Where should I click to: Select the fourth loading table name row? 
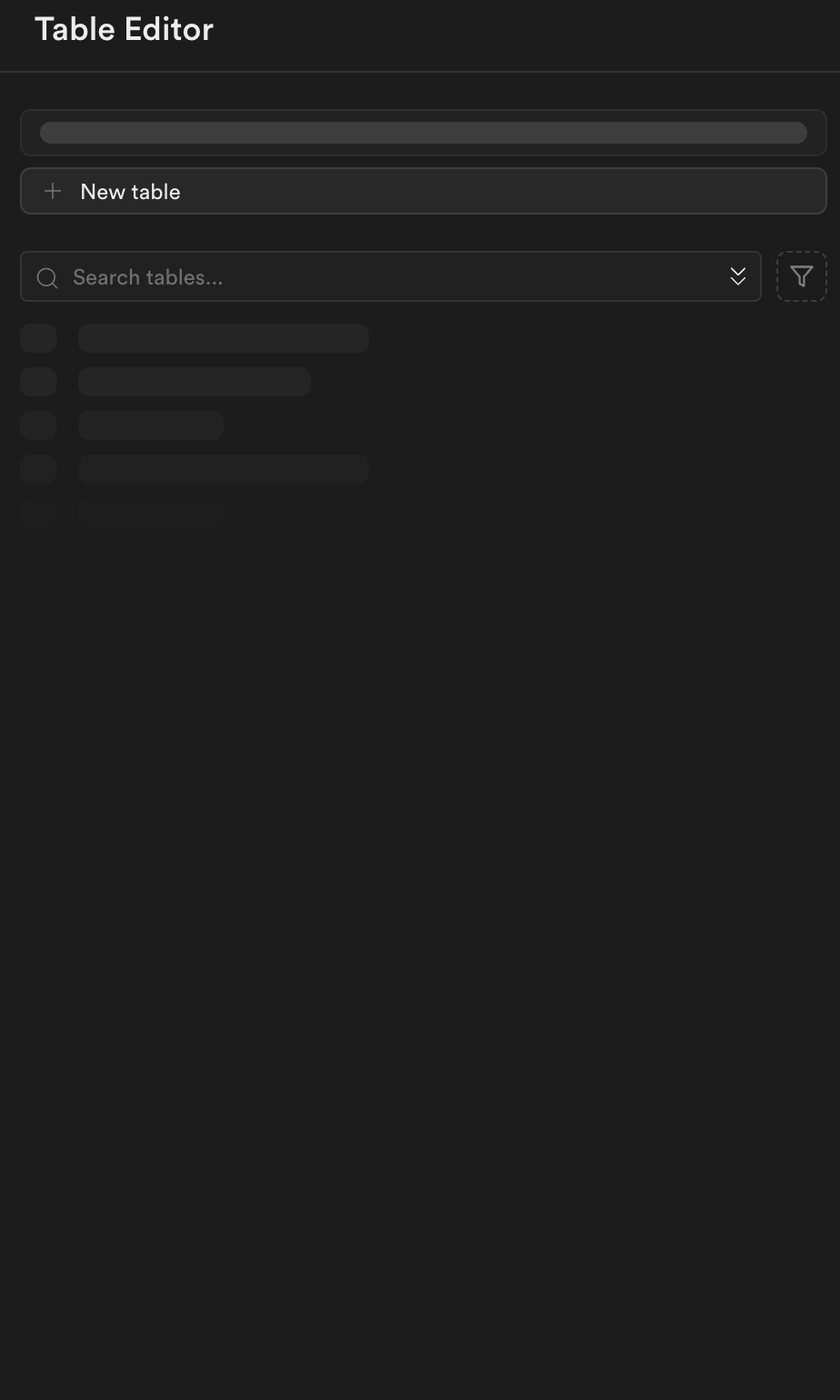coord(224,469)
